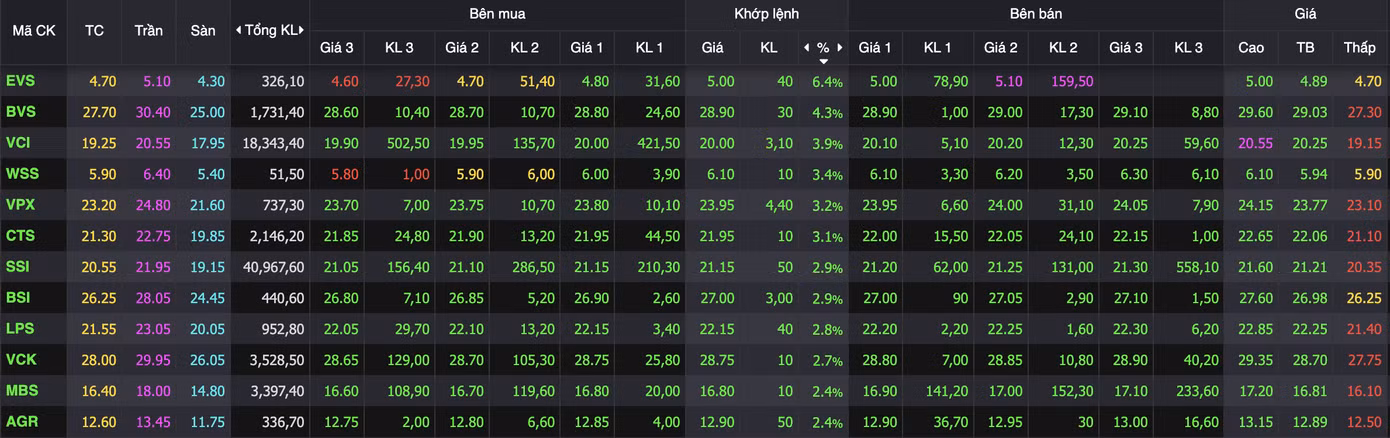Click the right arrow next to % column
Image resolution: width=1390 pixels, height=438 pixels.
840,47
